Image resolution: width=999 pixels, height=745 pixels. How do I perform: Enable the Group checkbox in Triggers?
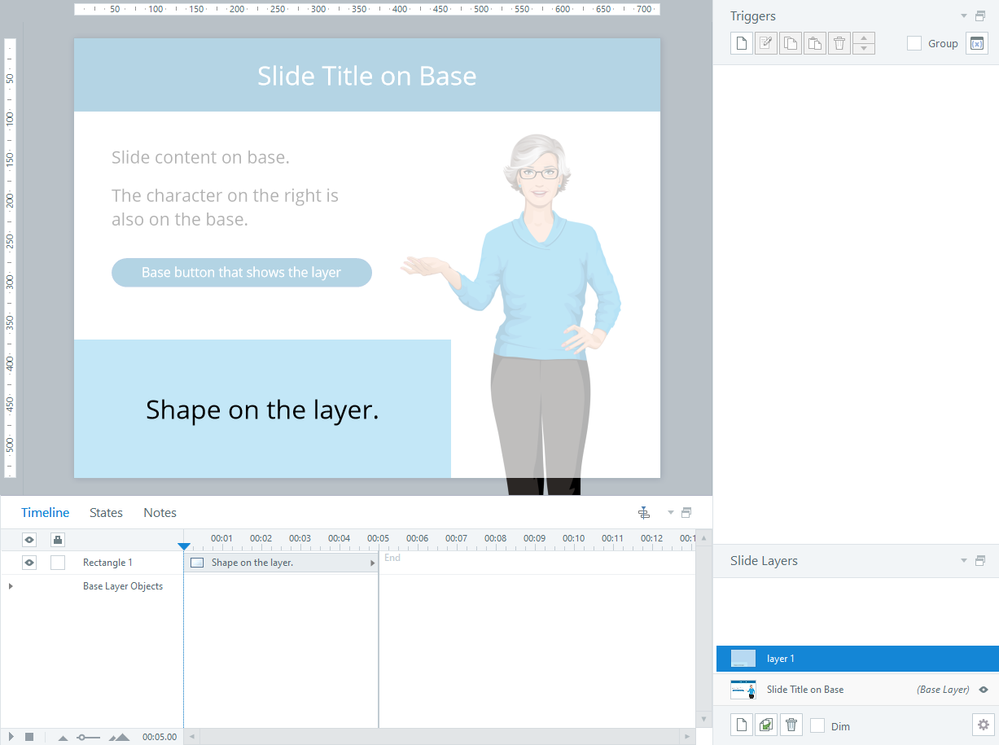pyautogui.click(x=914, y=43)
